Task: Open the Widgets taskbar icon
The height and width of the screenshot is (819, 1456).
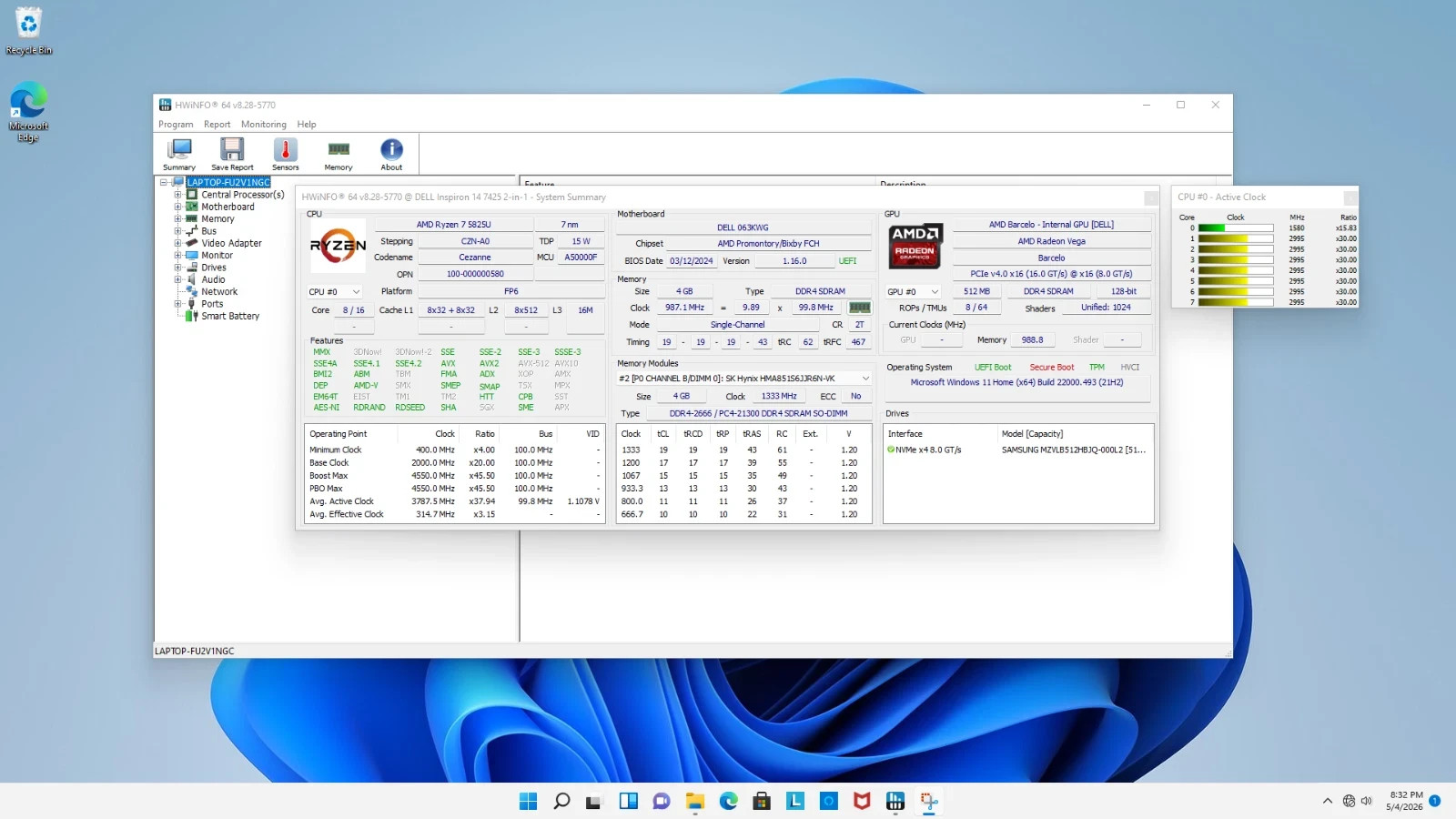Action: tap(628, 801)
